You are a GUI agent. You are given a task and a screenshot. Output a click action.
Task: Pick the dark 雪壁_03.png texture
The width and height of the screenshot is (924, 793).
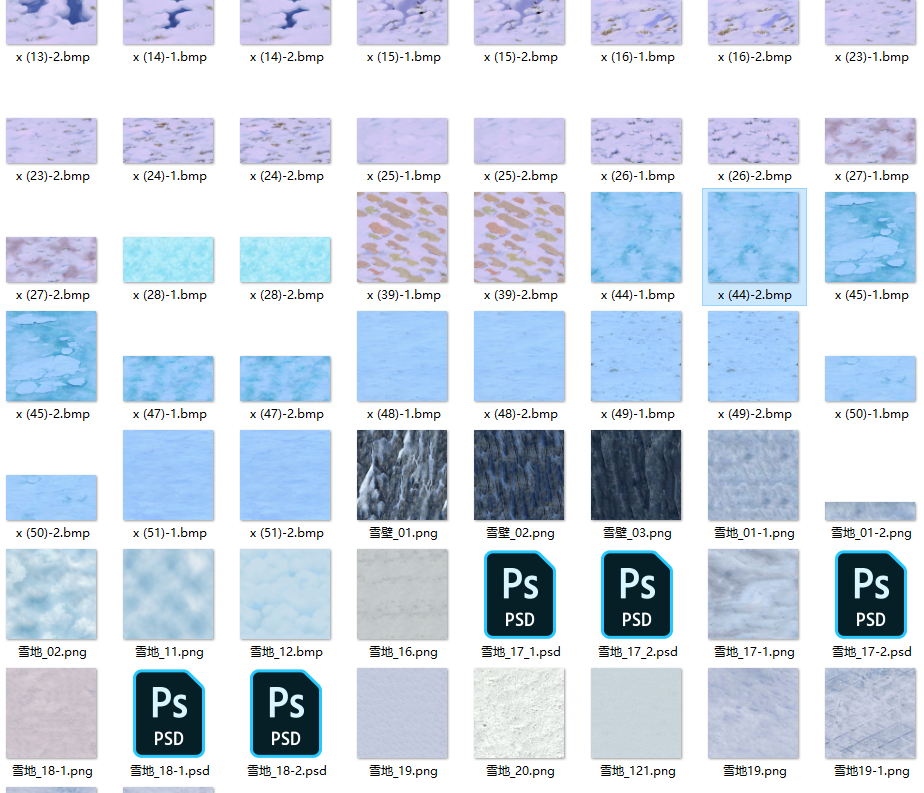point(637,475)
